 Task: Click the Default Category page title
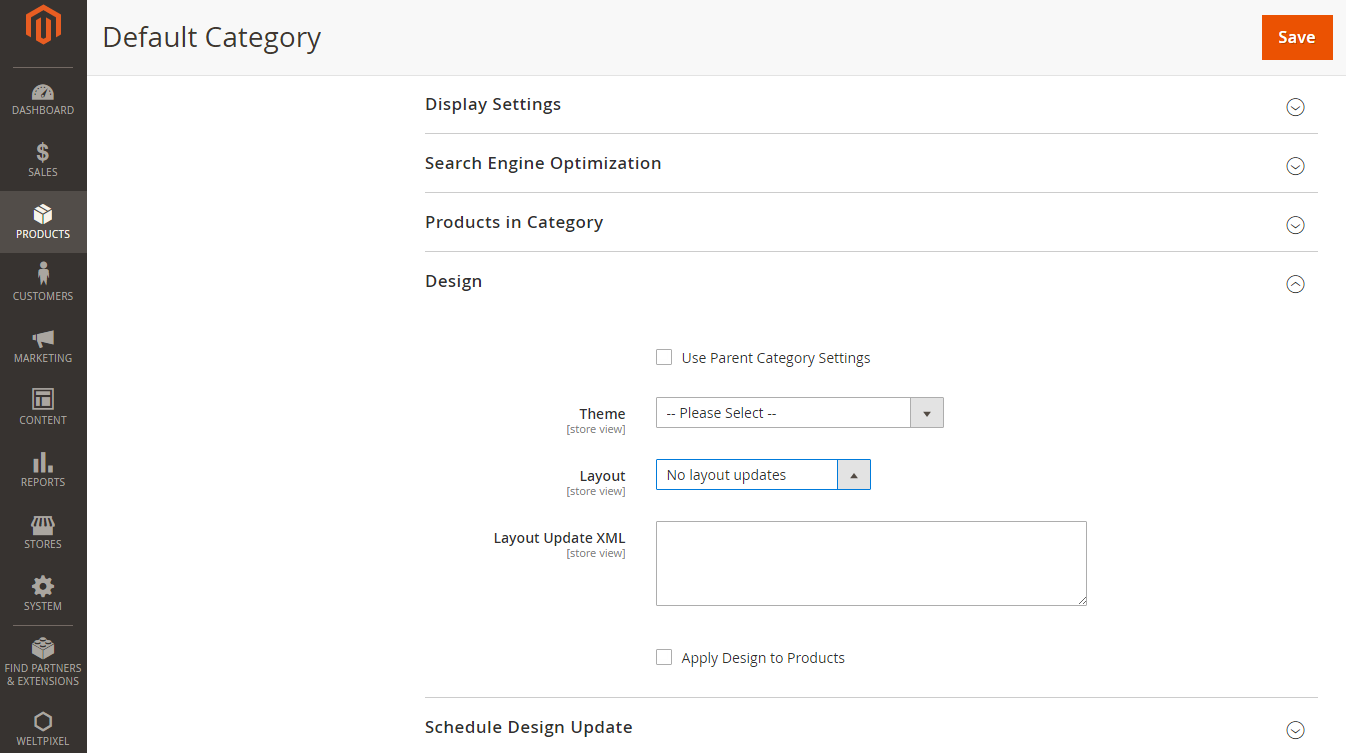coord(212,37)
